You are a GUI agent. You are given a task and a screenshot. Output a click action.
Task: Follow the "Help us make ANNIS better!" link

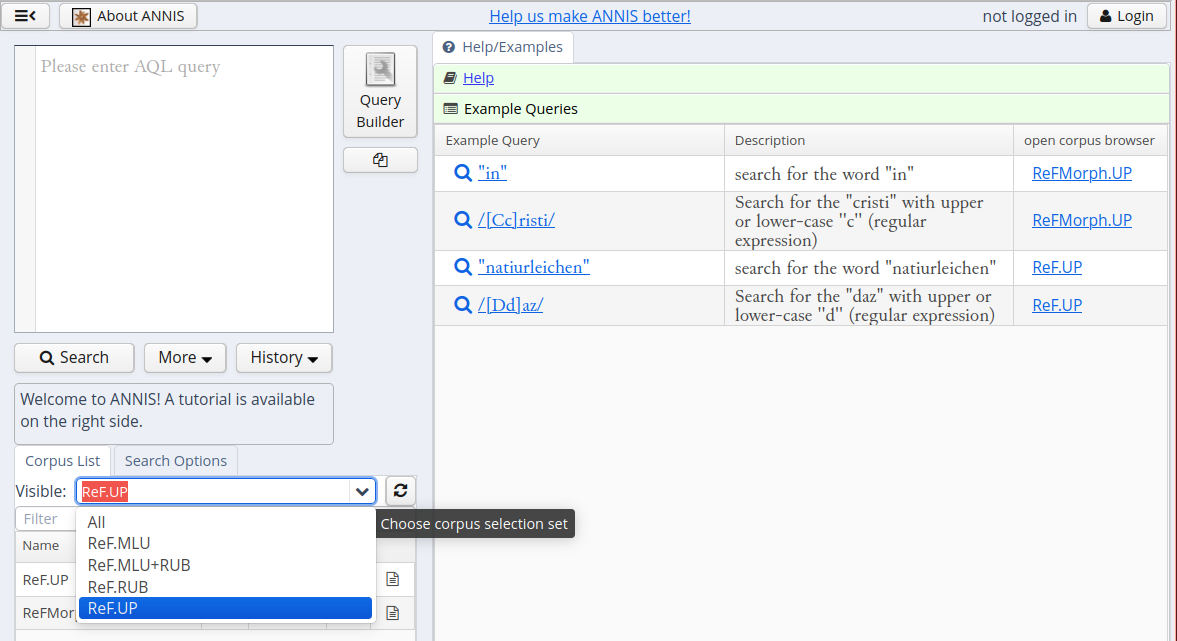(589, 16)
